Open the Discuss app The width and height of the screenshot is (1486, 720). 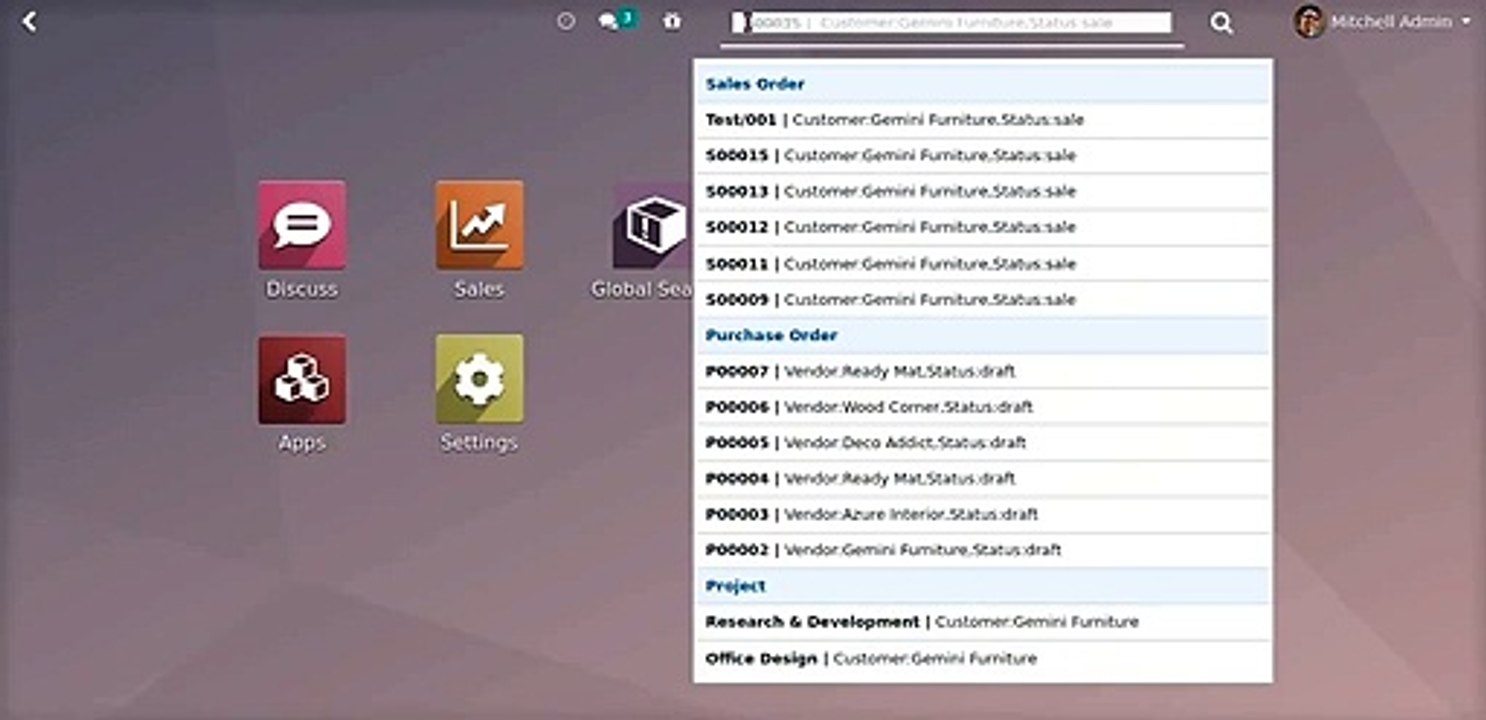(302, 240)
